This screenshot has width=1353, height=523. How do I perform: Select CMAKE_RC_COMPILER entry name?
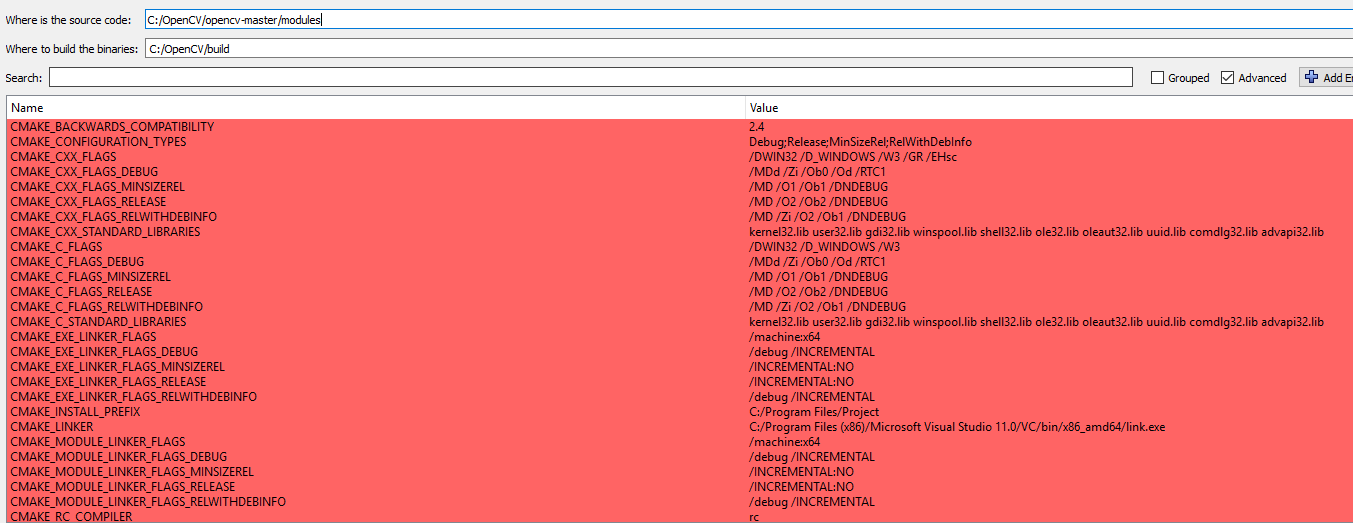pos(71,517)
